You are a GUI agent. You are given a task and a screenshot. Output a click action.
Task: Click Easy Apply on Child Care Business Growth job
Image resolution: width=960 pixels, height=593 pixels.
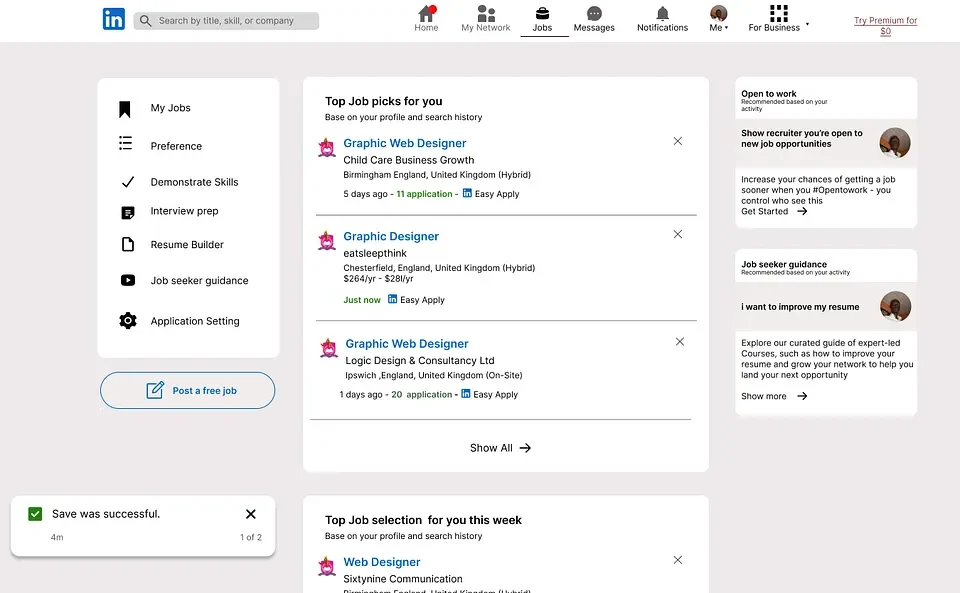491,193
